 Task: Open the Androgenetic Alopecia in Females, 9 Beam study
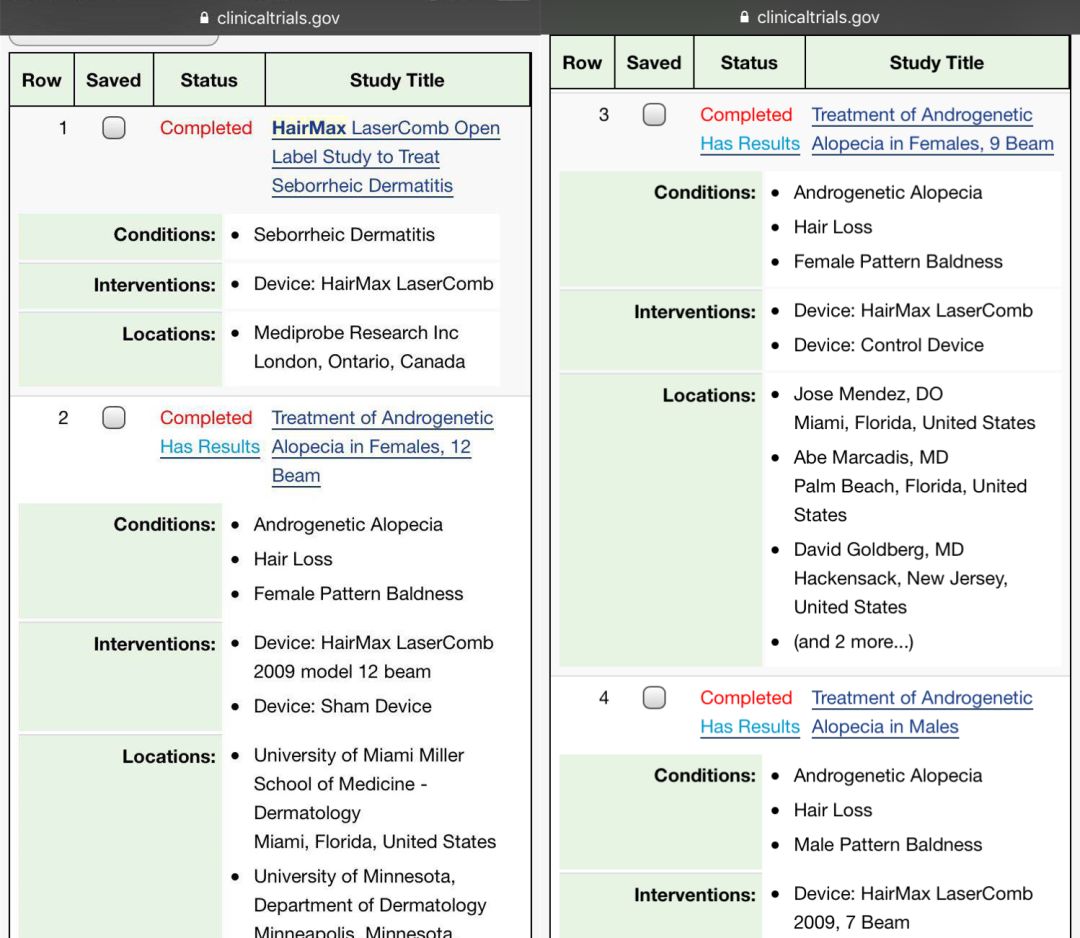933,129
